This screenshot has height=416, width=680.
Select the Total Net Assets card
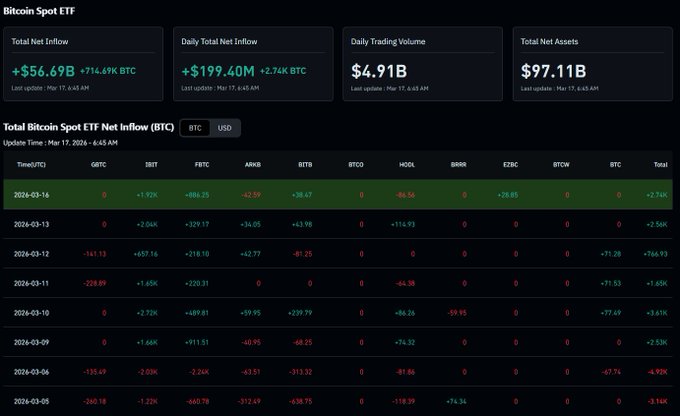[593, 64]
